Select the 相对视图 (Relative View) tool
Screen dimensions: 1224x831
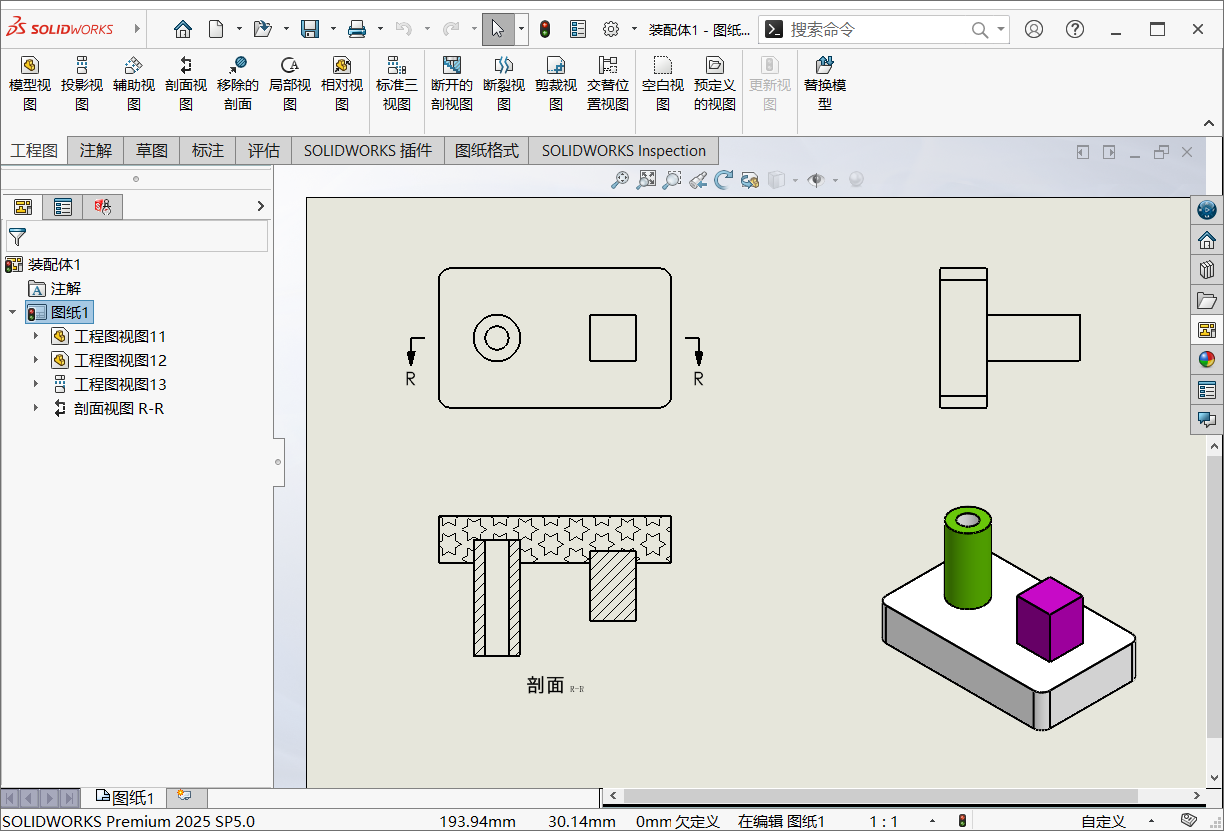click(342, 84)
